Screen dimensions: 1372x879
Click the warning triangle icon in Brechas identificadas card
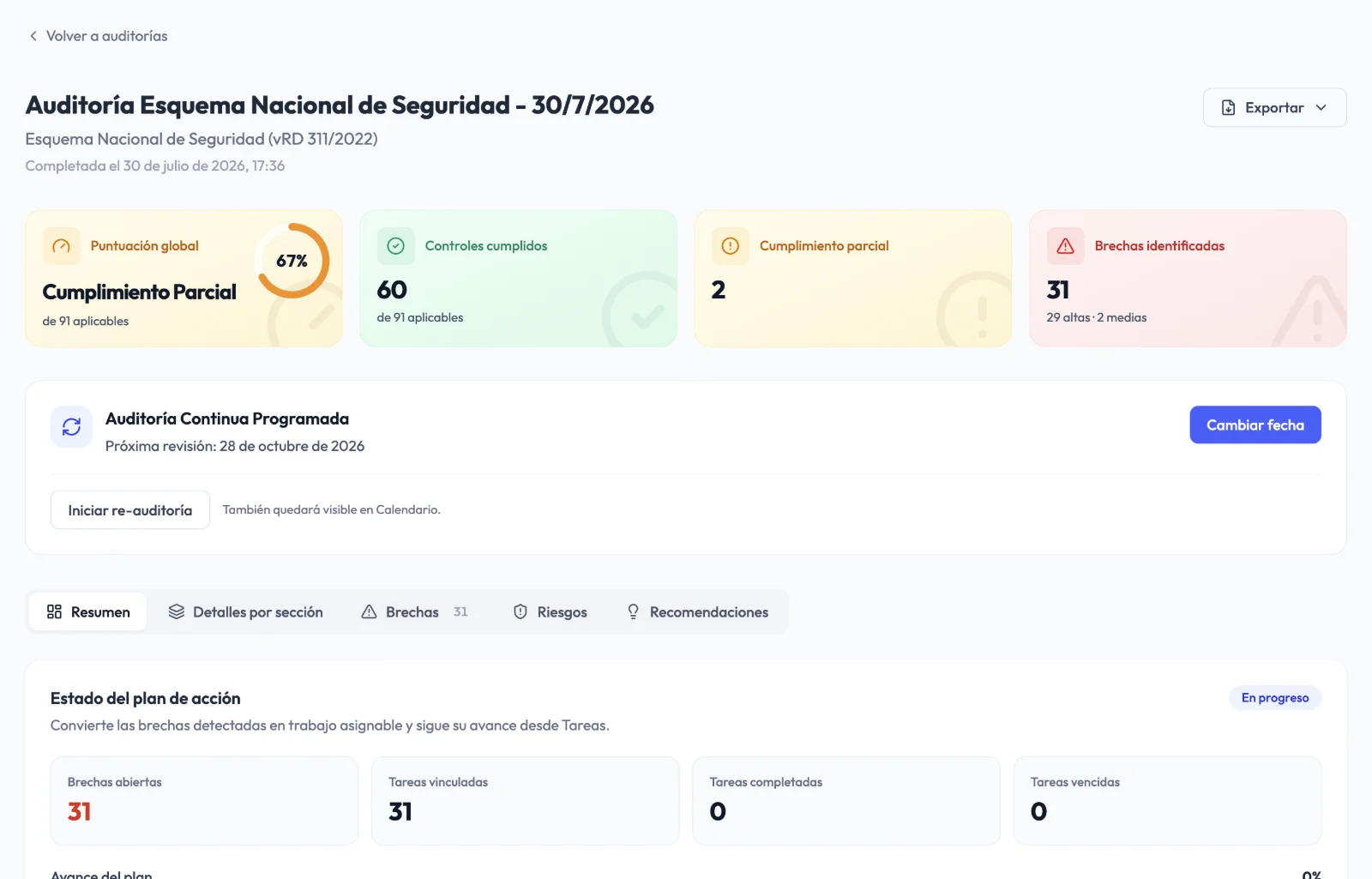(x=1065, y=246)
